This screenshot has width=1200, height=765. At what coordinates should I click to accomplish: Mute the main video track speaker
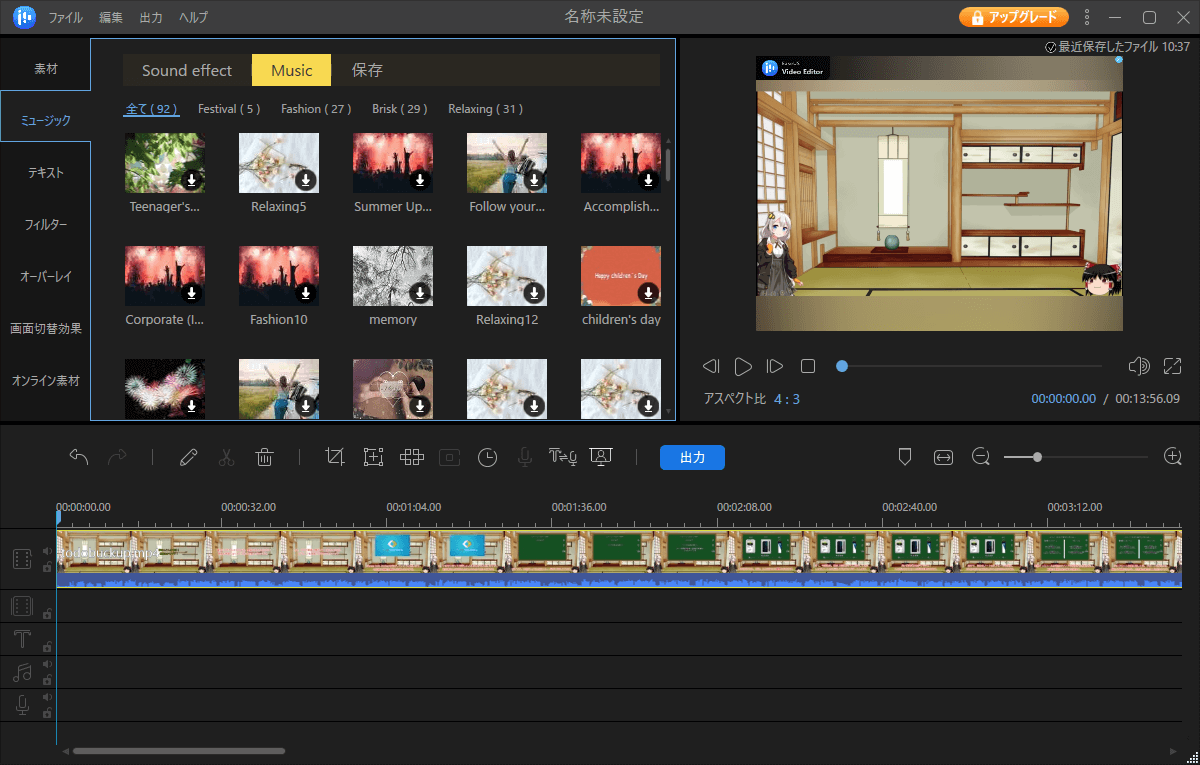coord(48,552)
